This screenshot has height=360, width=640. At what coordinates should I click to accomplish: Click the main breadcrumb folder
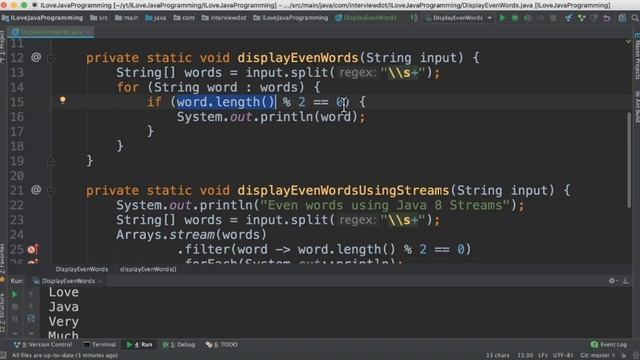click(x=127, y=18)
